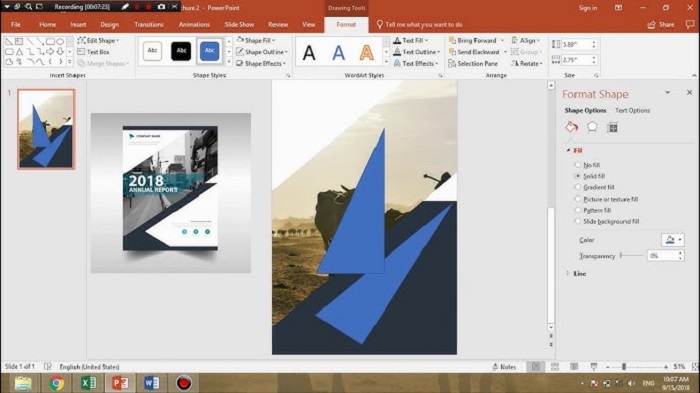Screen dimensions: 700x393
Task: Open the Shape Effects dropdown
Action: (x=261, y=63)
